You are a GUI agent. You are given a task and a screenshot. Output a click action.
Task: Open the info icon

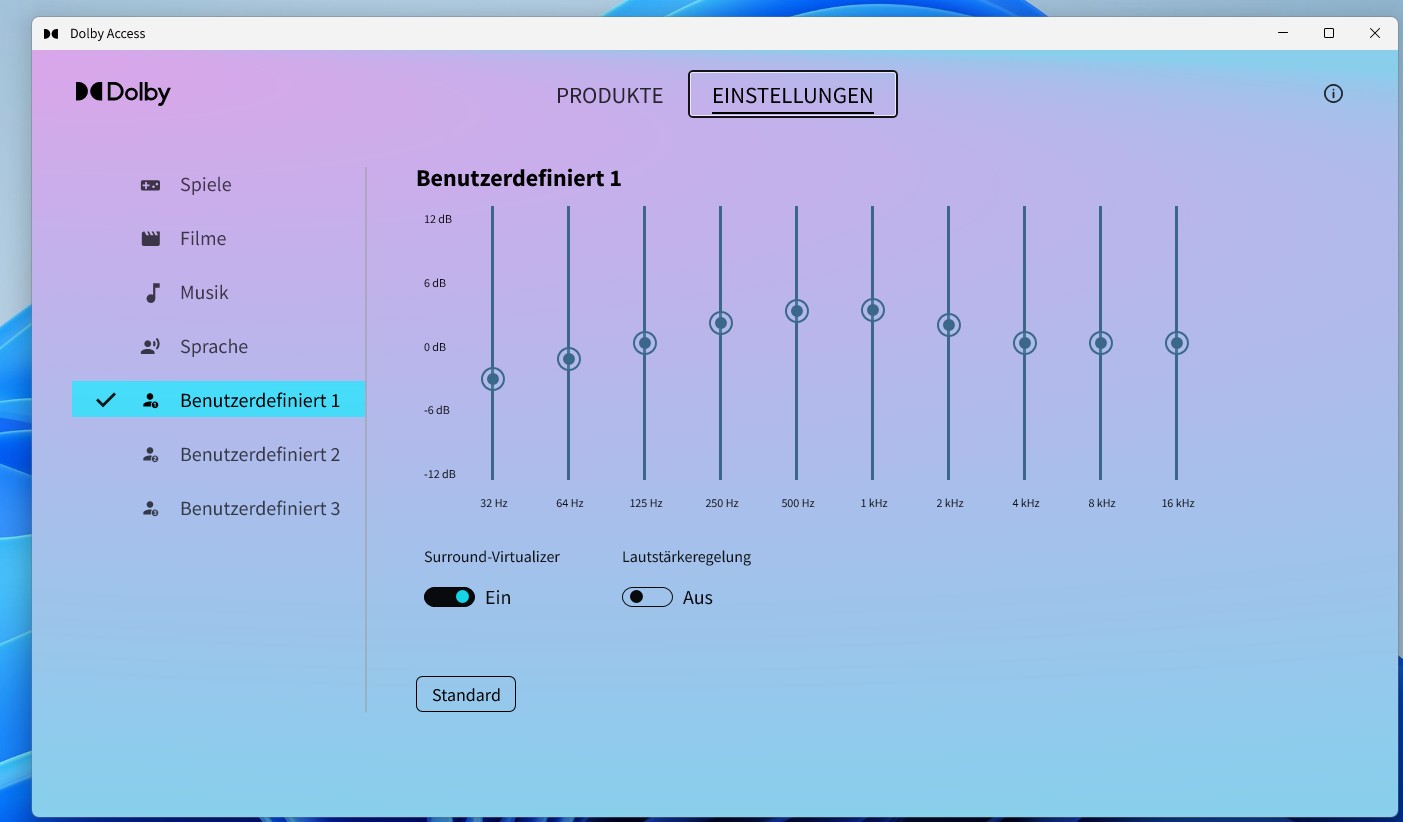(1333, 94)
